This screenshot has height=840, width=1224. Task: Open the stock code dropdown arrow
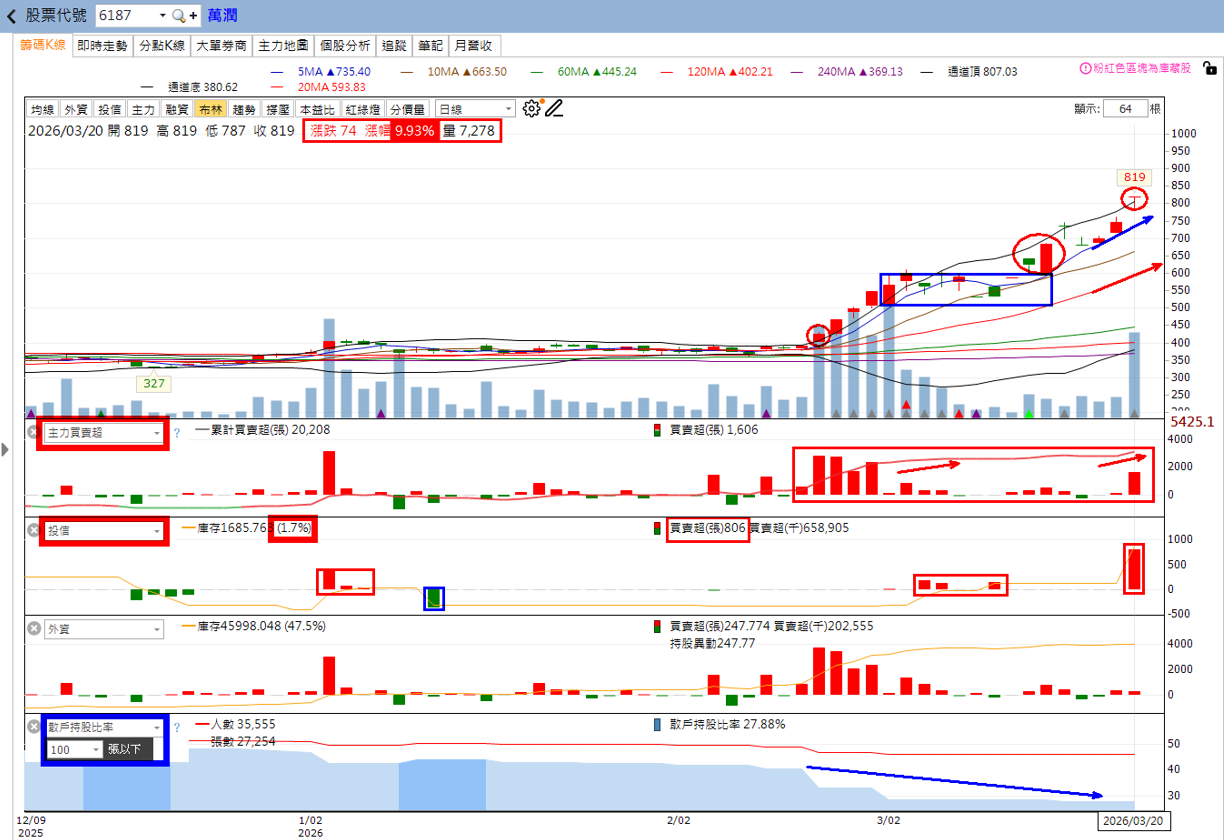(163, 16)
